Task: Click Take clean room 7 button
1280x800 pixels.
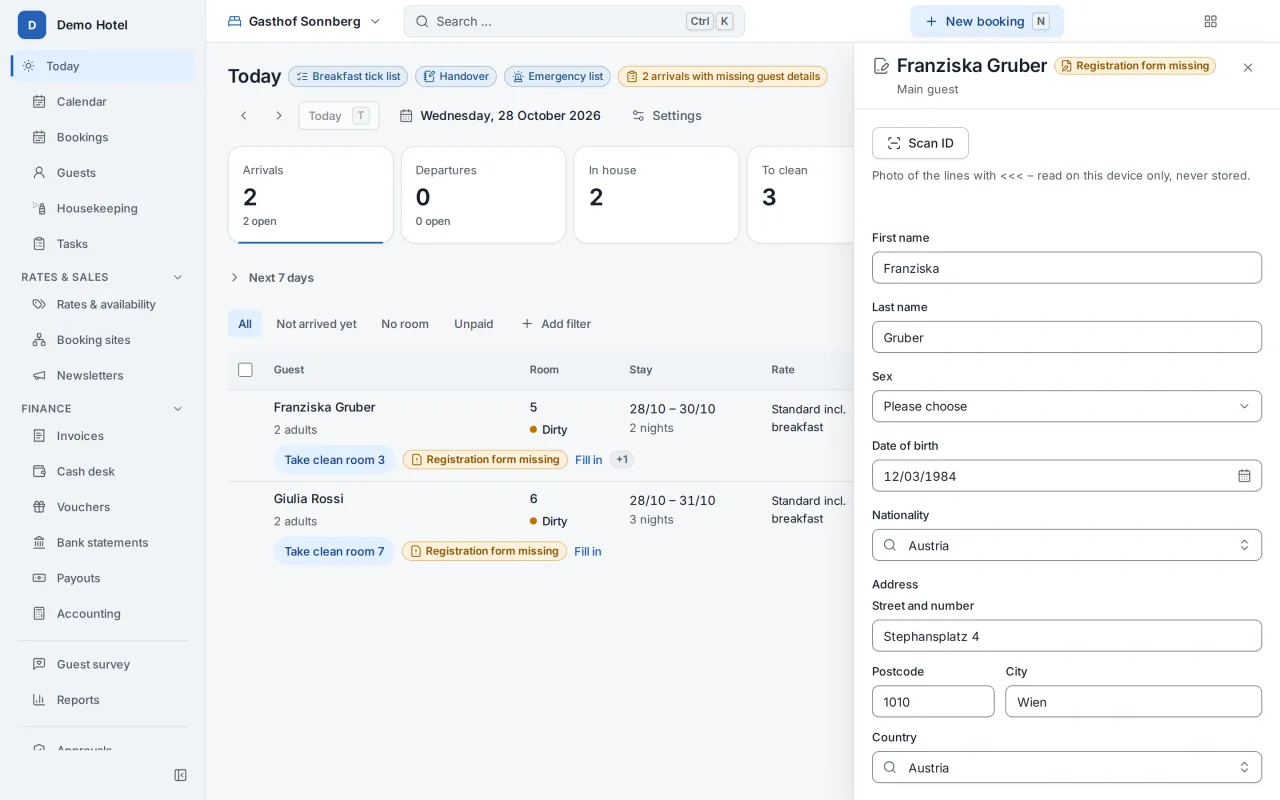Action: pyautogui.click(x=334, y=551)
